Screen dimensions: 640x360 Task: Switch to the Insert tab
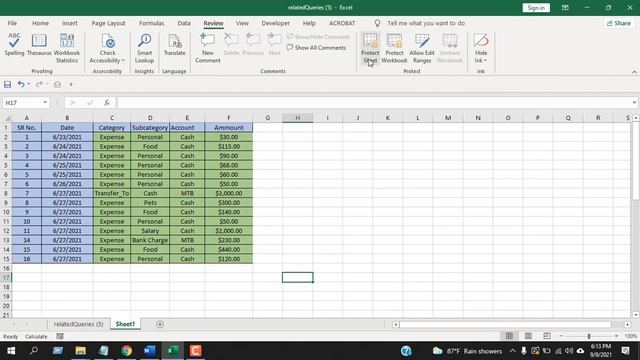(70, 23)
